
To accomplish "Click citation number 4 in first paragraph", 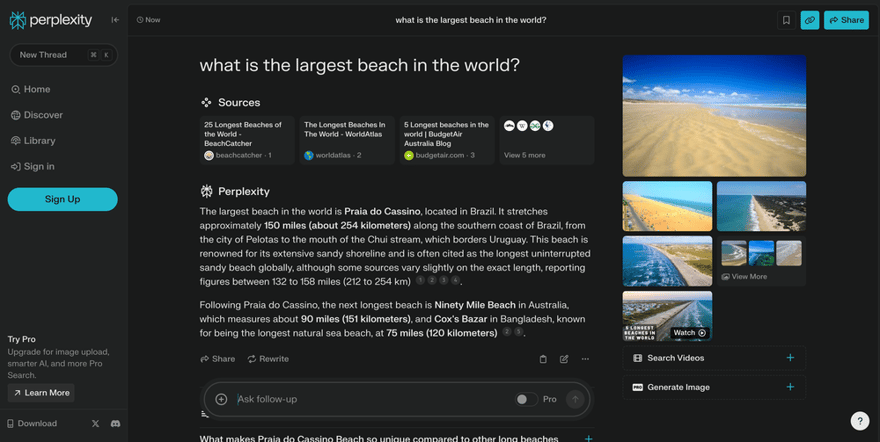I will coord(455,280).
